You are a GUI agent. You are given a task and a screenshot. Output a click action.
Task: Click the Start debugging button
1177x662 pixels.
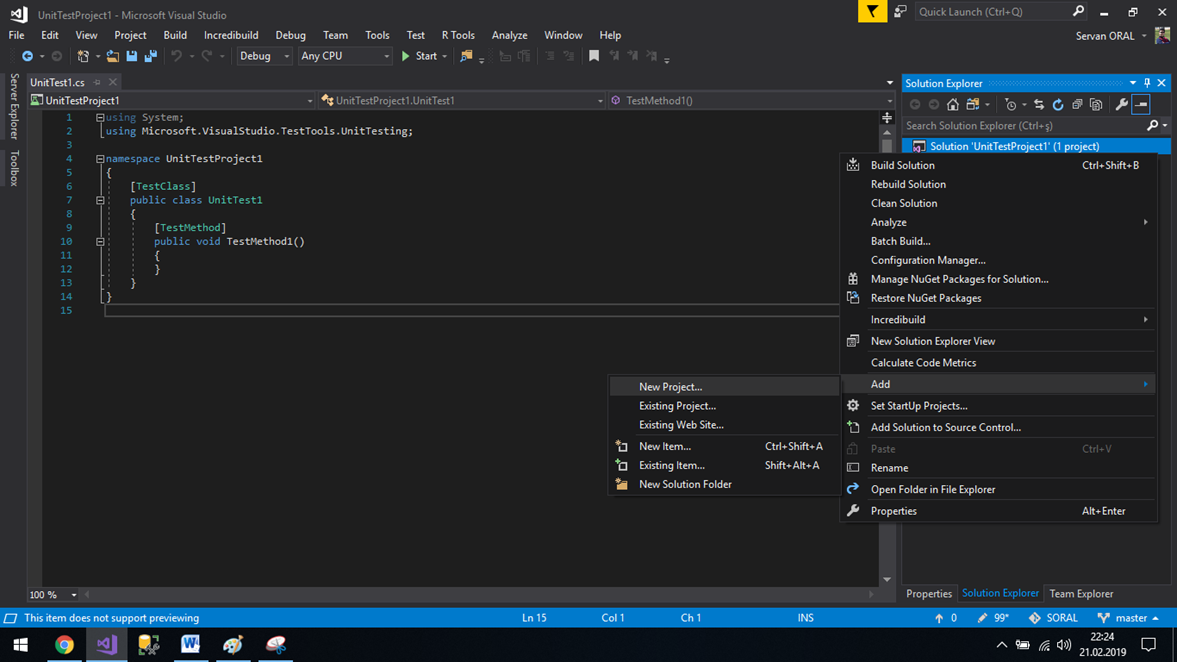click(419, 56)
